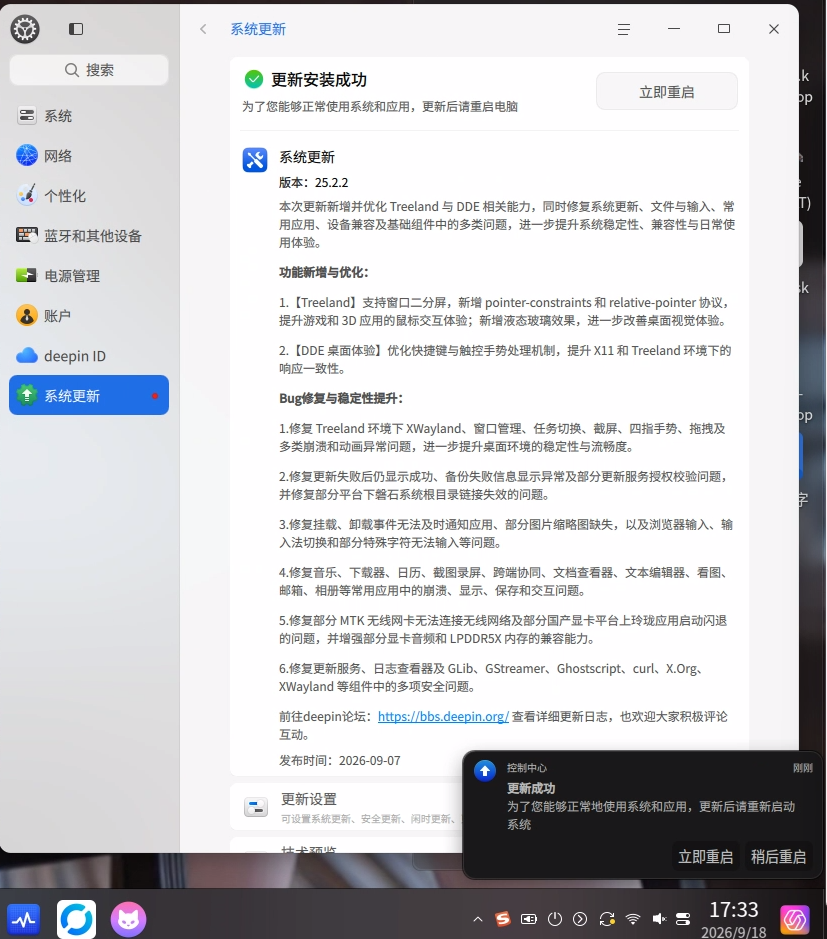Click the notification blue upload icon
The height and width of the screenshot is (939, 827).
485,770
